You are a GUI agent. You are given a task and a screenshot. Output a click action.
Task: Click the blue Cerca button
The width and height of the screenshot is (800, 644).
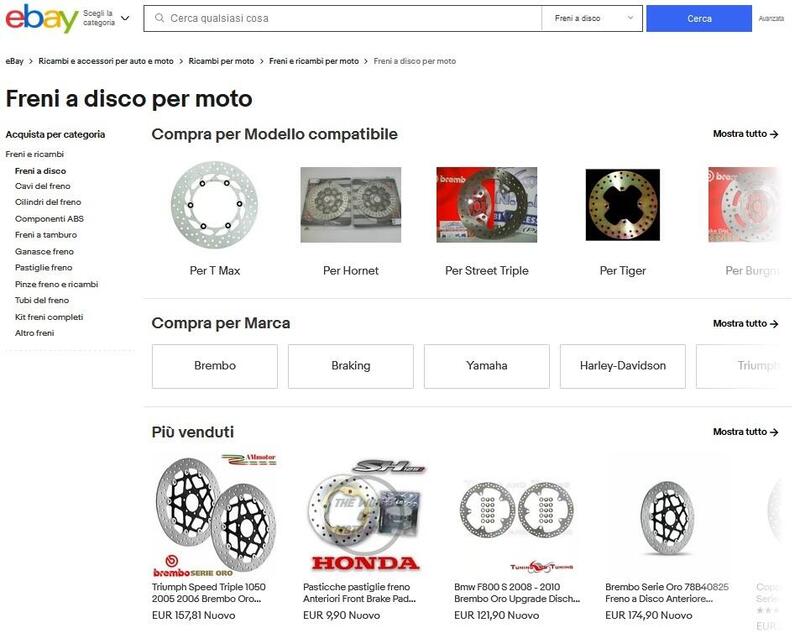pyautogui.click(x=699, y=18)
